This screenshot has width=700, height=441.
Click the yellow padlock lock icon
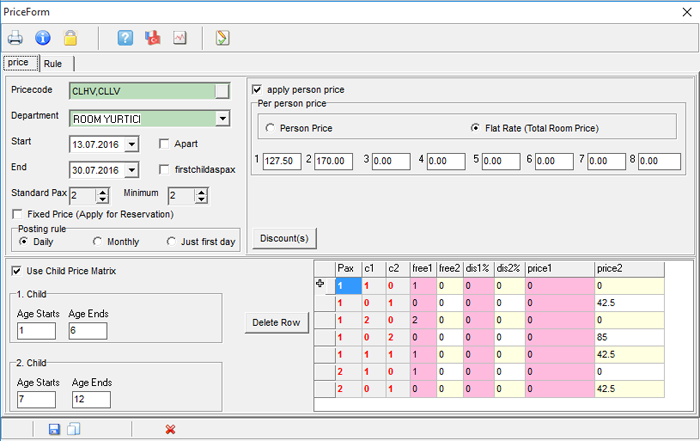click(70, 38)
